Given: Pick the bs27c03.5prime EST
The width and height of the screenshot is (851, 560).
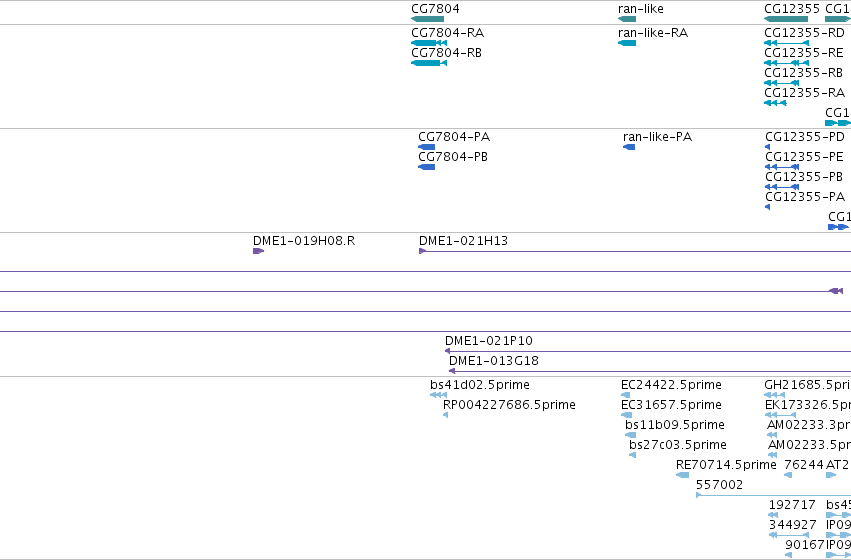Looking at the screenshot, I should pos(632,455).
